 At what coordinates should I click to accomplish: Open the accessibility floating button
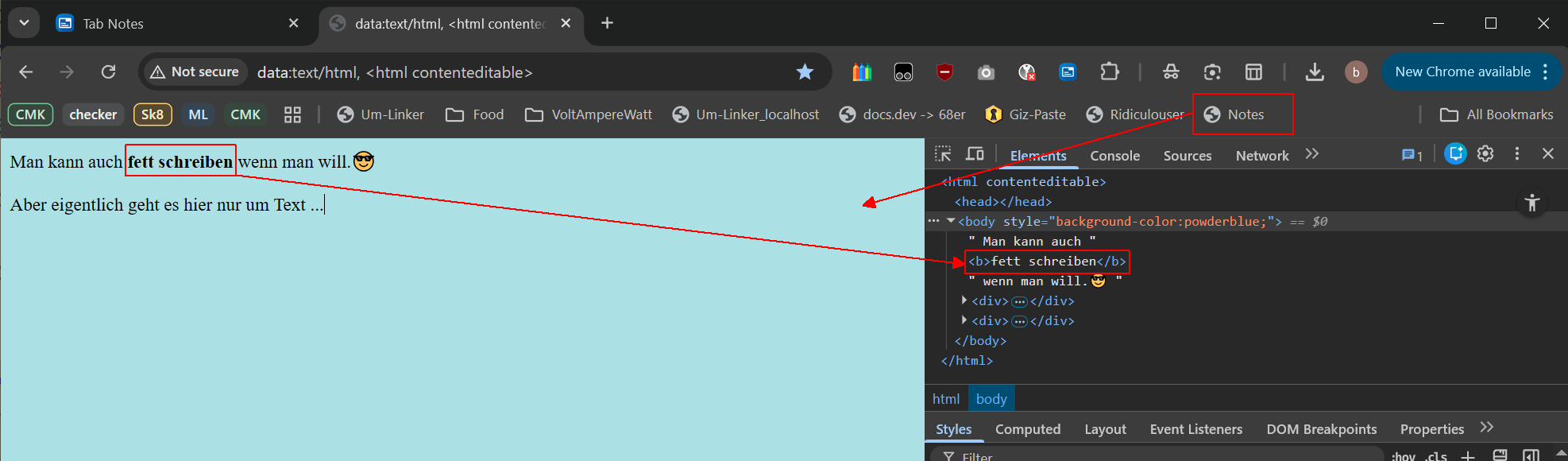pyautogui.click(x=1532, y=203)
